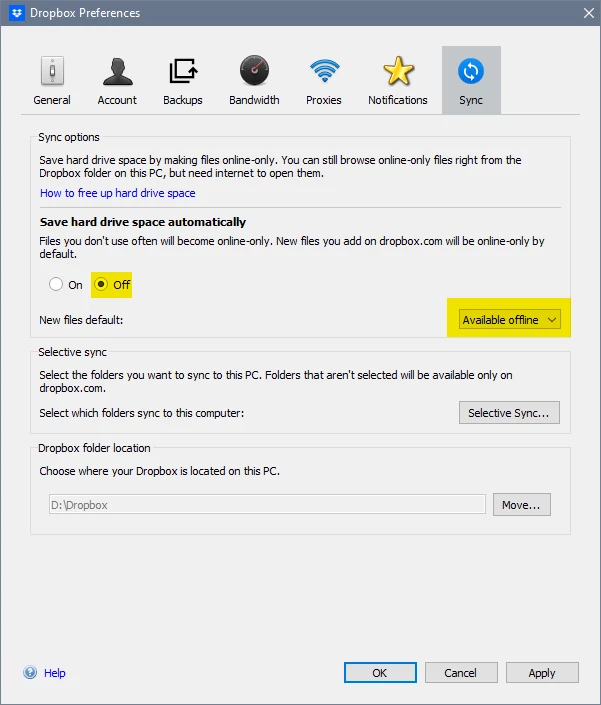Go to the Proxies tab
The height and width of the screenshot is (705, 601).
[x=324, y=80]
